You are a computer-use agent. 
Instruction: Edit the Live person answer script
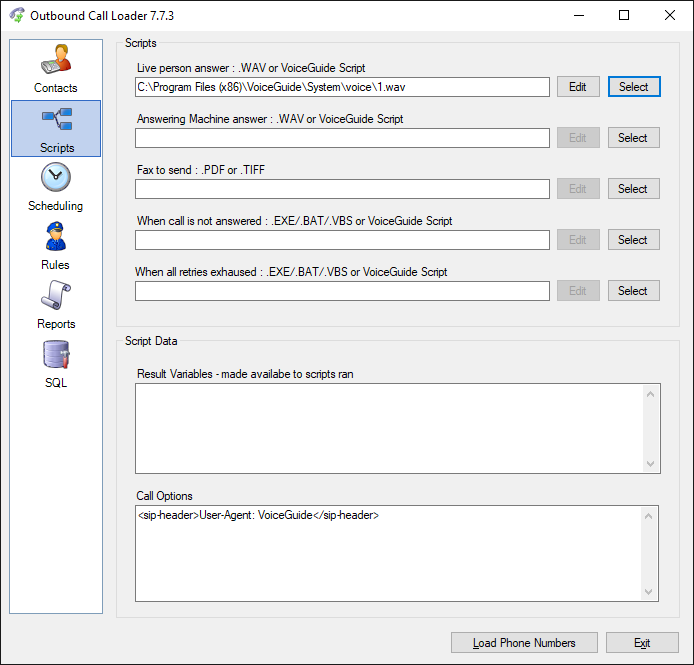[x=578, y=87]
